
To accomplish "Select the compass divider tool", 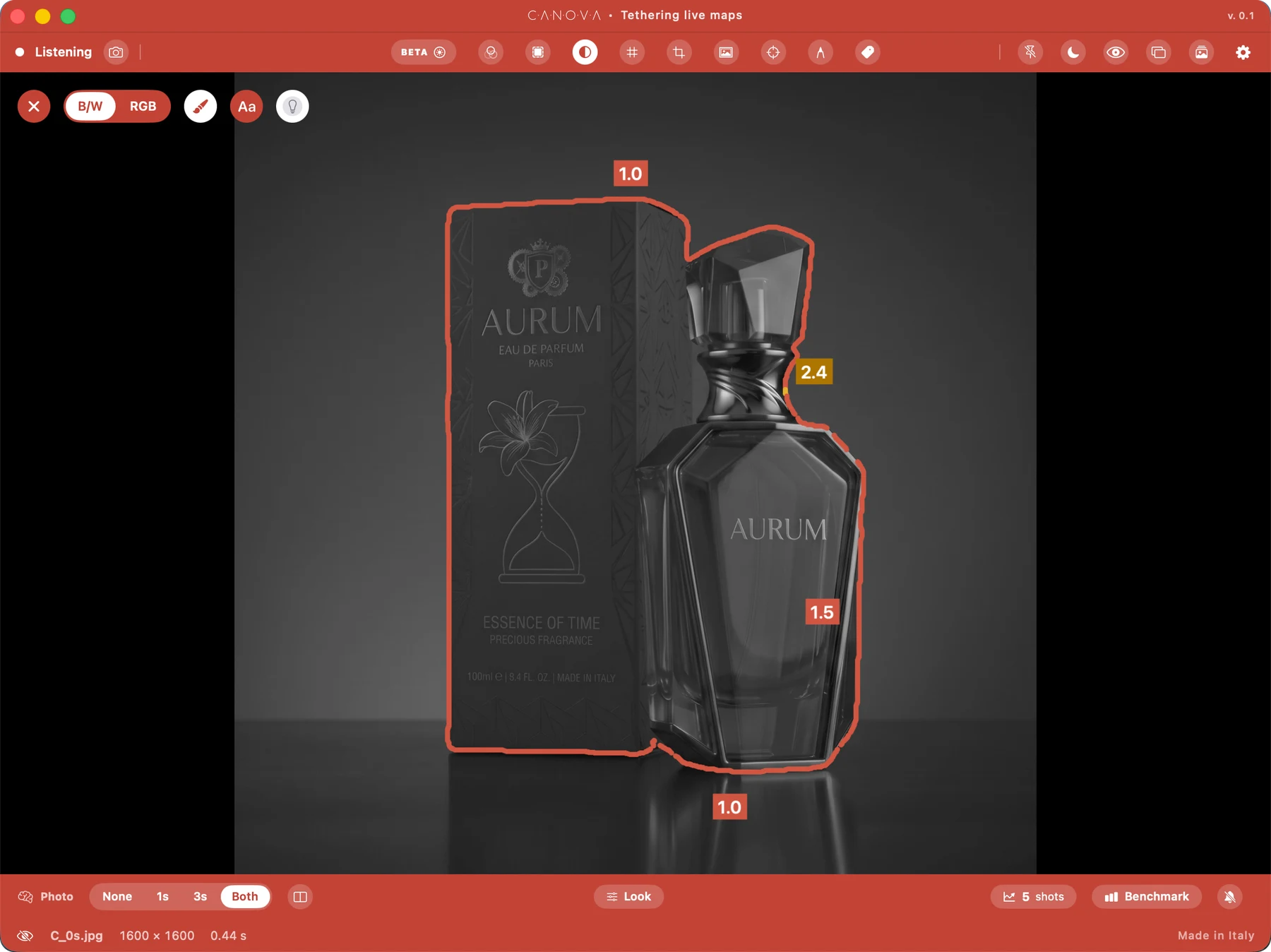I will click(x=821, y=52).
